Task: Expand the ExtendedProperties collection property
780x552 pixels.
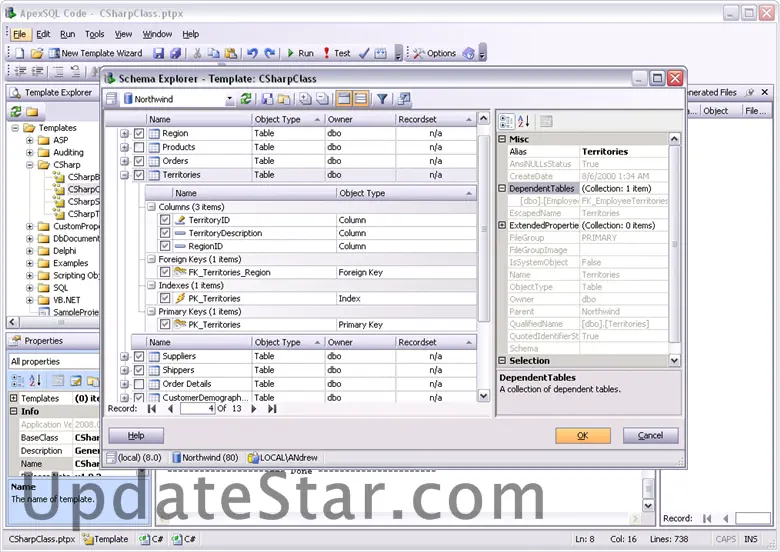Action: pos(502,225)
